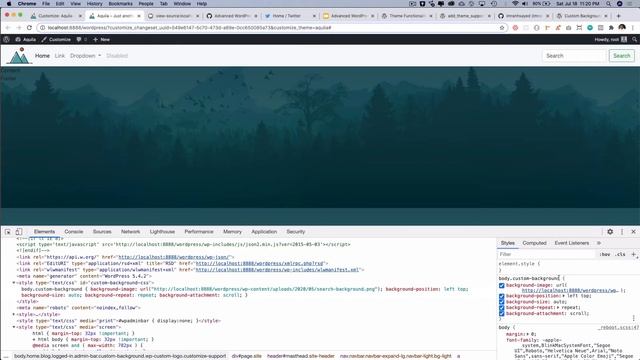This screenshot has width=640, height=360.
Task: Open the Chrome extensions puzzle icon
Action: click(611, 27)
